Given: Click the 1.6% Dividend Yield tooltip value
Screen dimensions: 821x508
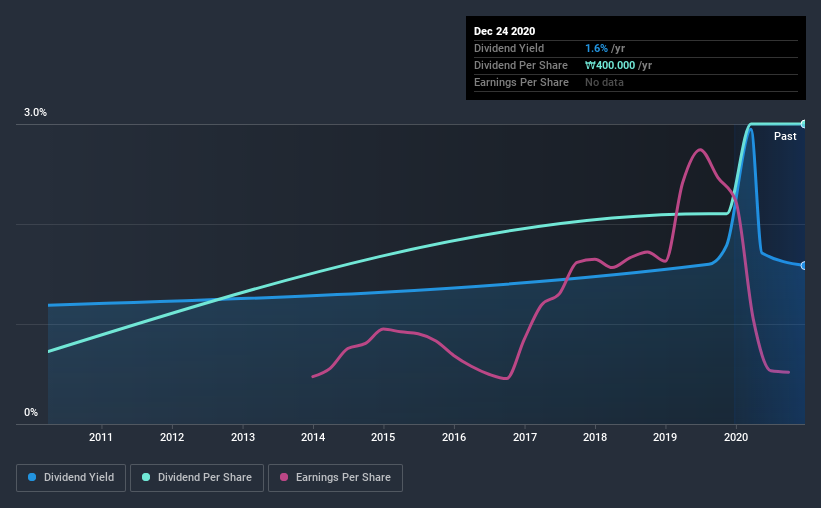Looking at the screenshot, I should pyautogui.click(x=596, y=48).
